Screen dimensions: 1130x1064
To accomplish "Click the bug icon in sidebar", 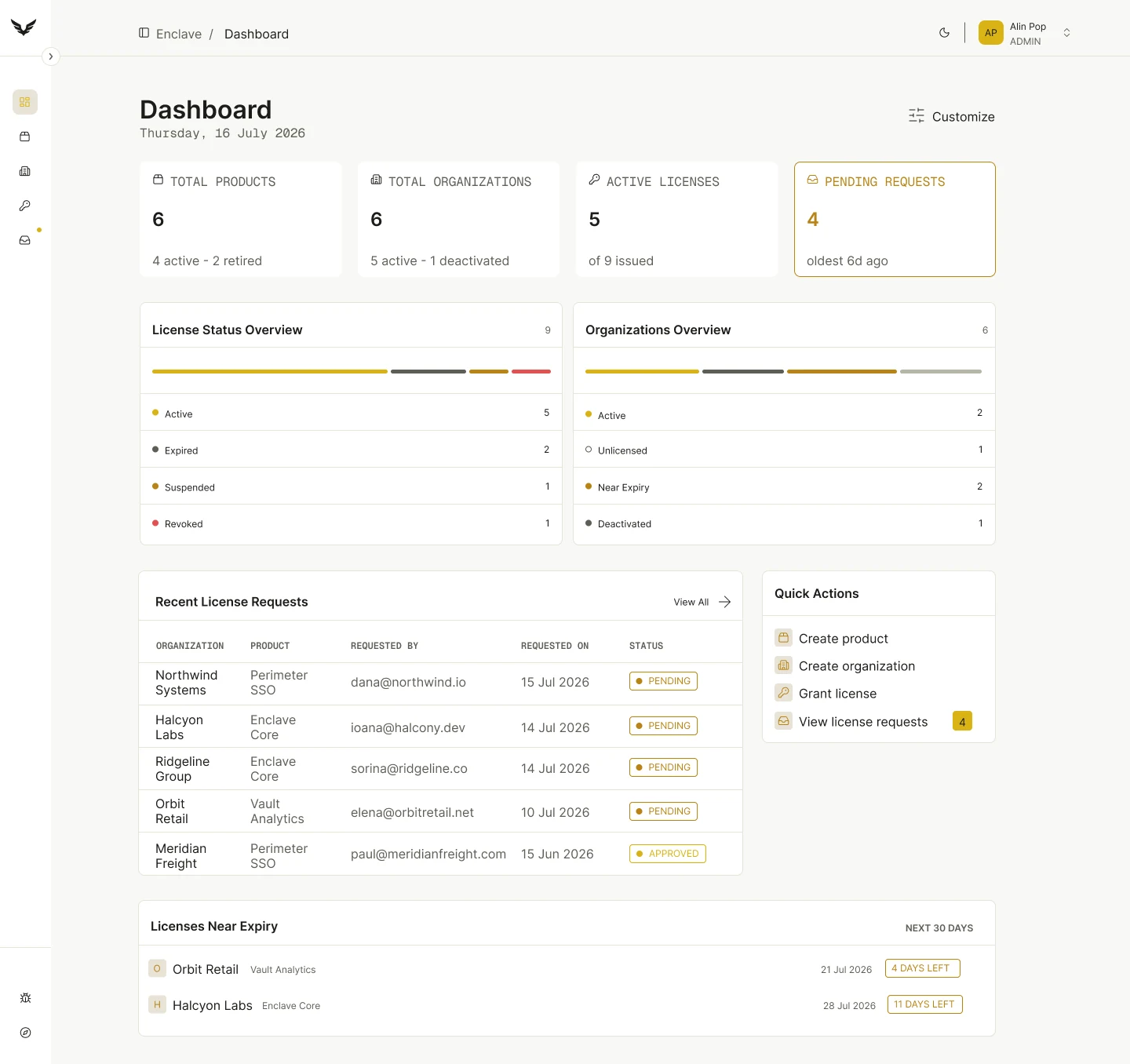I will (25, 998).
